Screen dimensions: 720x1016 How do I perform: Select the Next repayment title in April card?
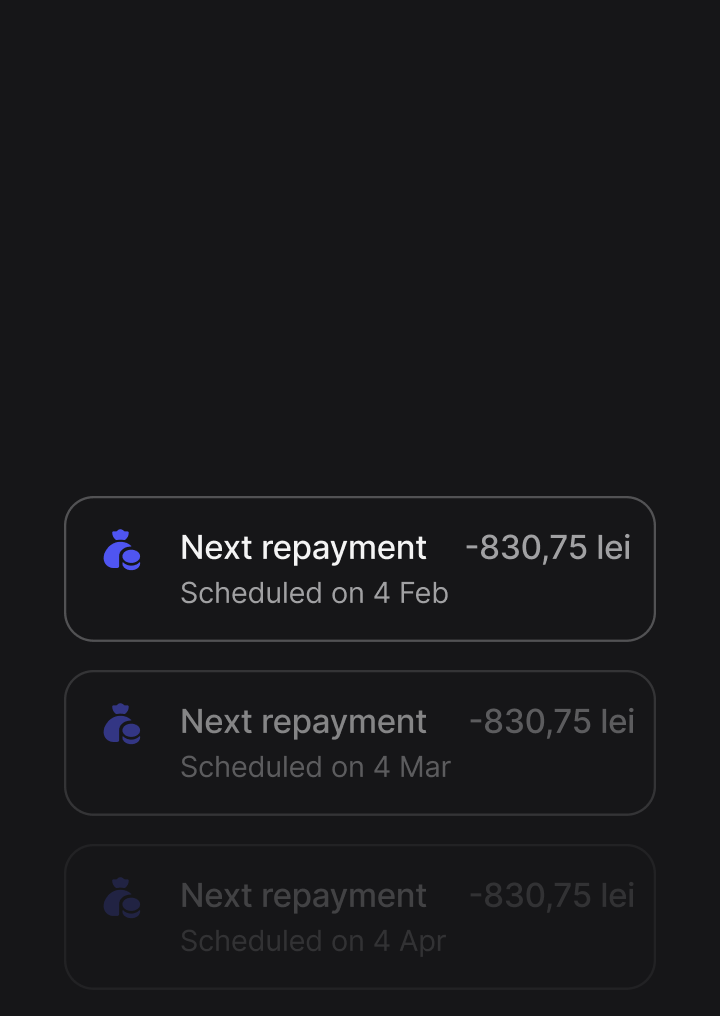(x=303, y=896)
